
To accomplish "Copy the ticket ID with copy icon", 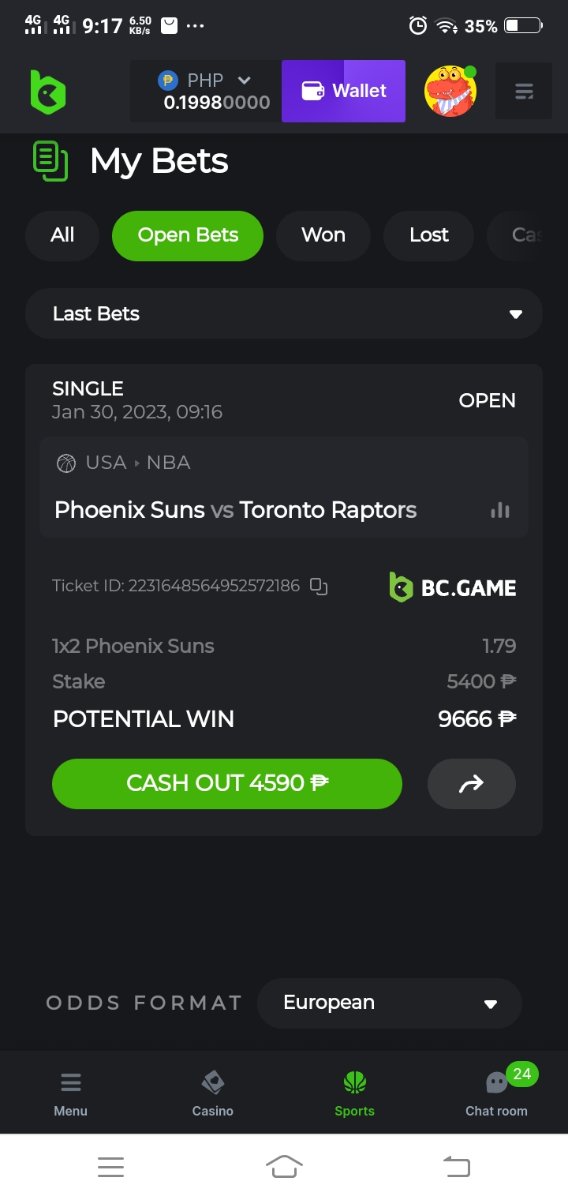I will [x=318, y=586].
